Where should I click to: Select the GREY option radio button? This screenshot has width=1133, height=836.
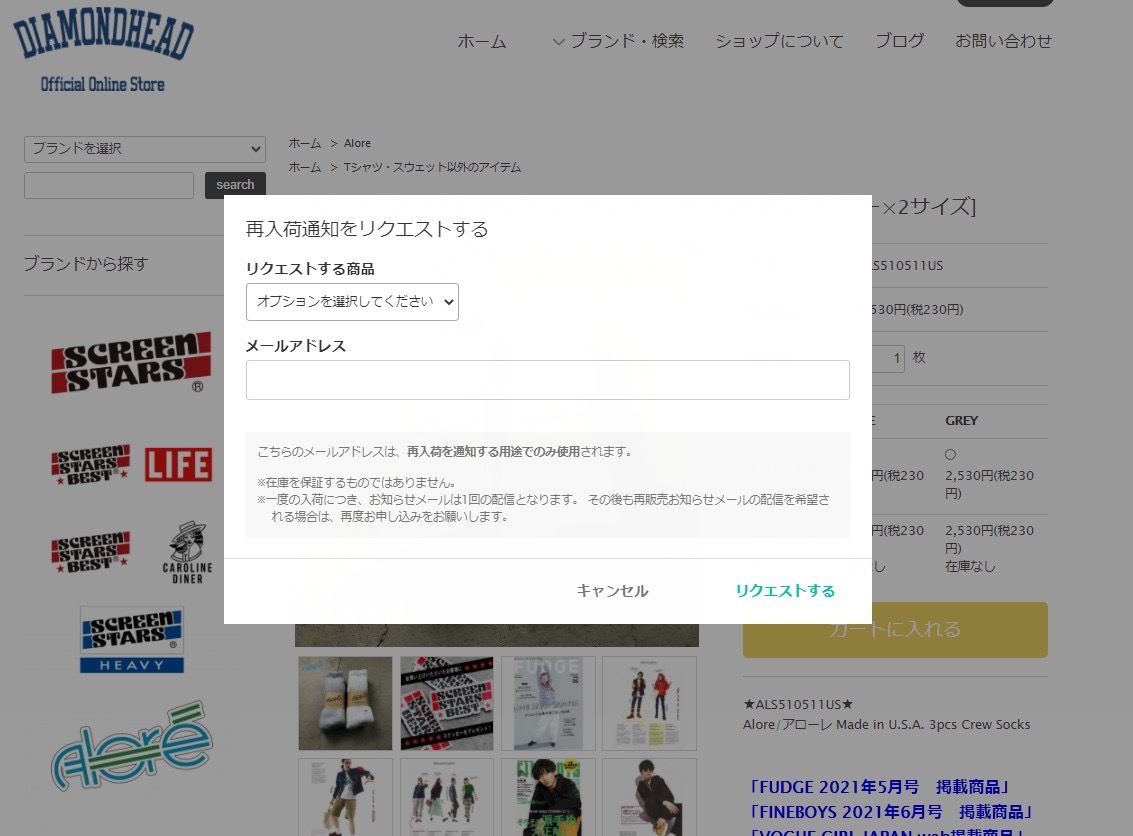click(x=950, y=454)
